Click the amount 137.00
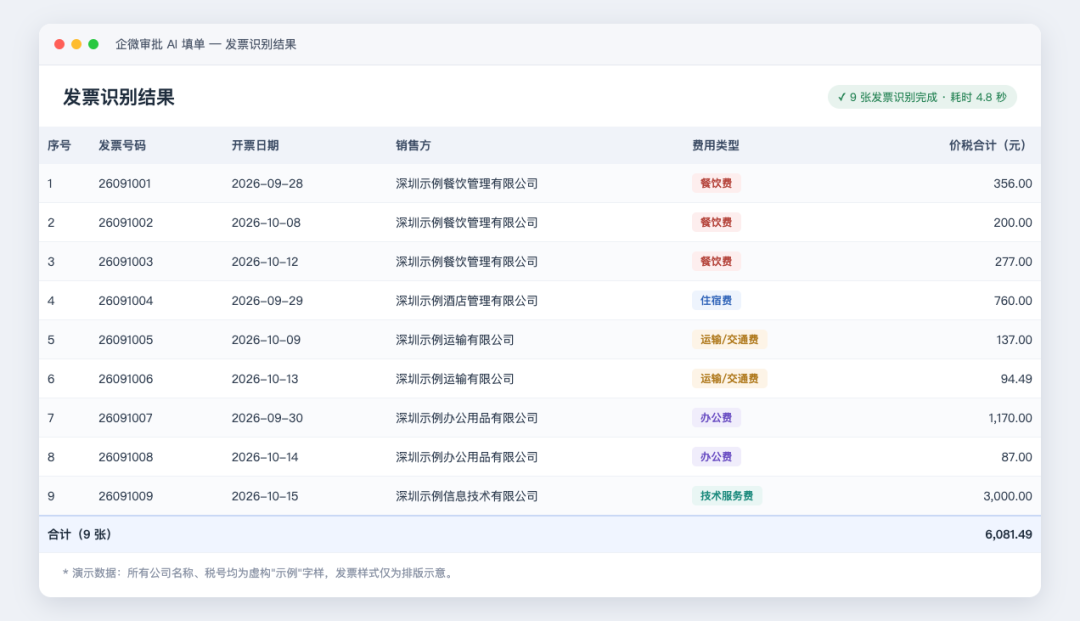The width and height of the screenshot is (1080, 621). coord(1014,340)
